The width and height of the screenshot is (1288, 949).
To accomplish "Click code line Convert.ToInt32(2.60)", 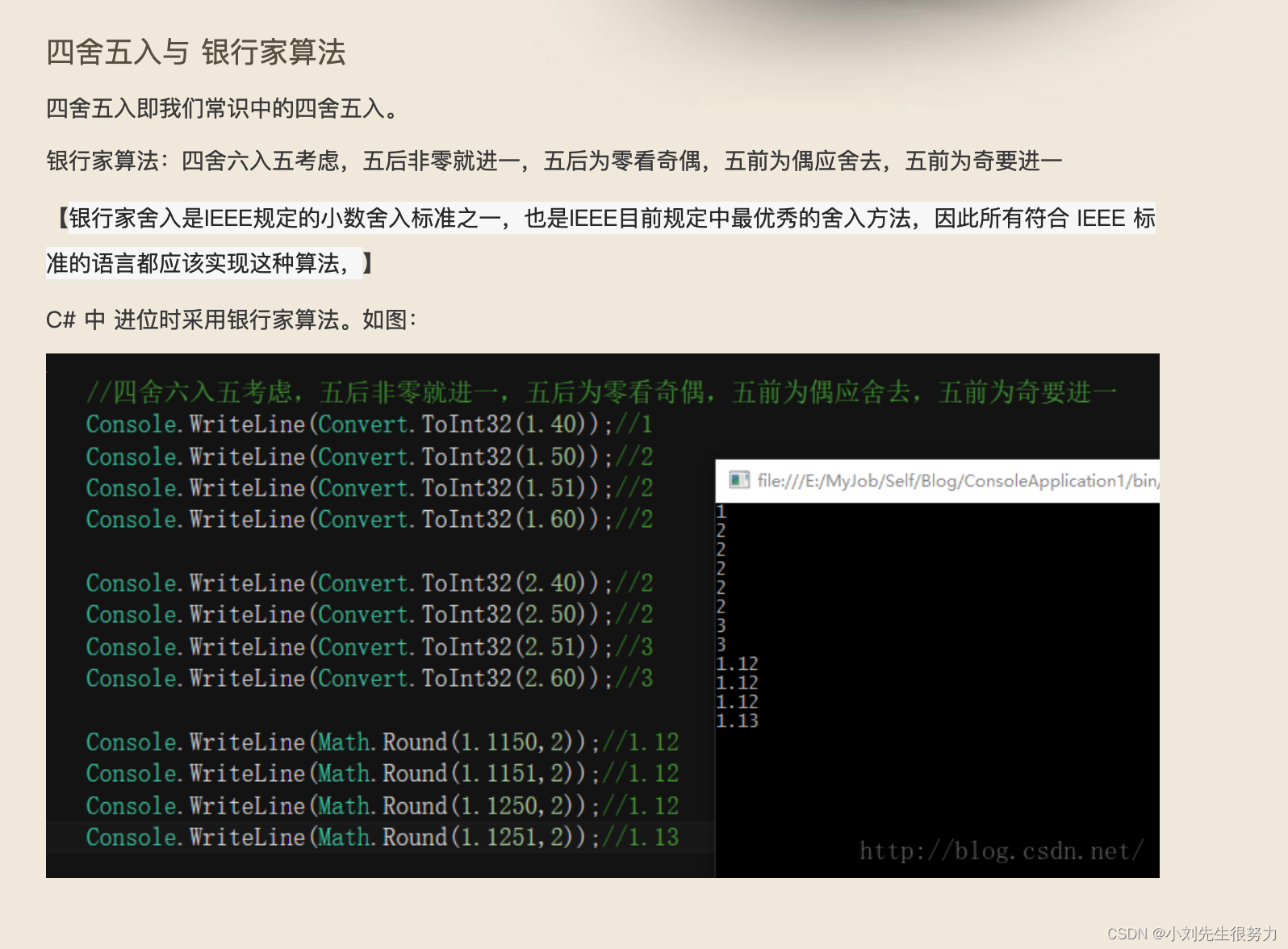I will [370, 678].
